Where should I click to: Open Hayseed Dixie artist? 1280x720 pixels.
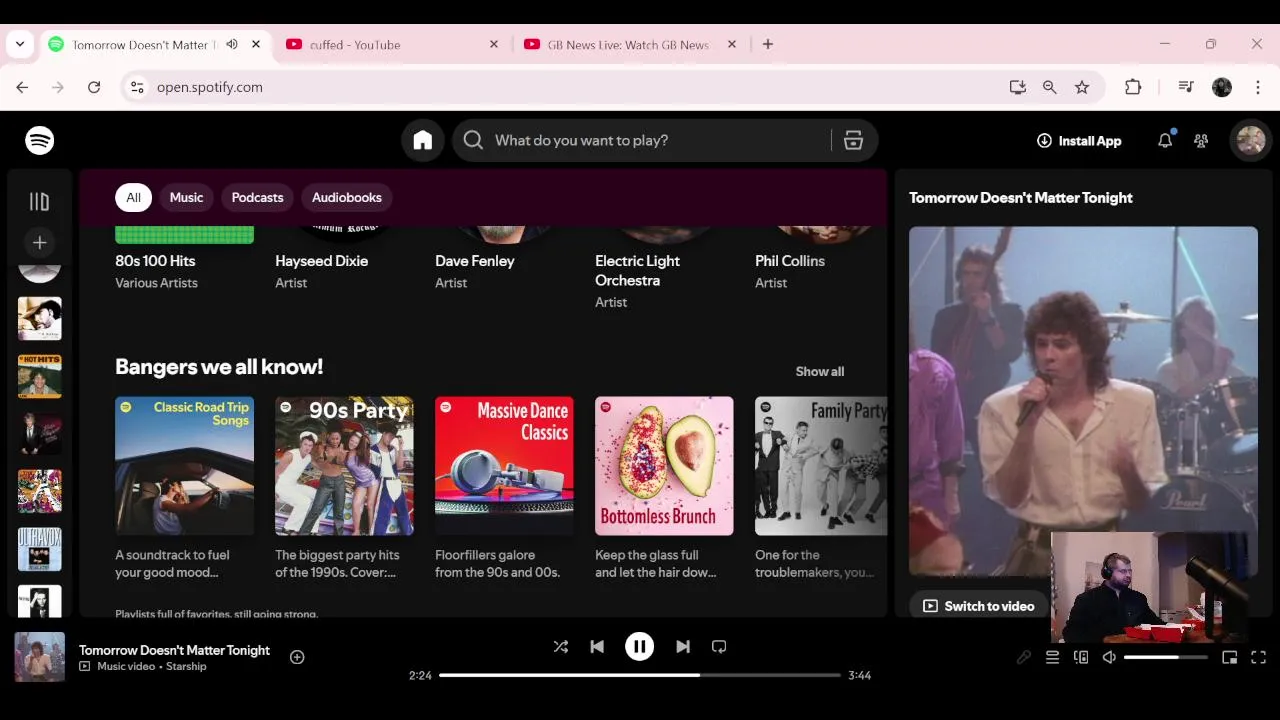pyautogui.click(x=321, y=261)
